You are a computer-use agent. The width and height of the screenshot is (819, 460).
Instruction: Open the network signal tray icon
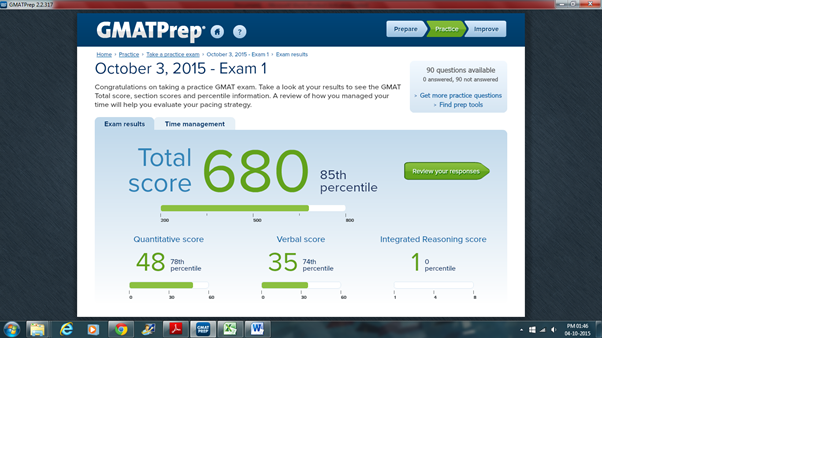click(543, 330)
